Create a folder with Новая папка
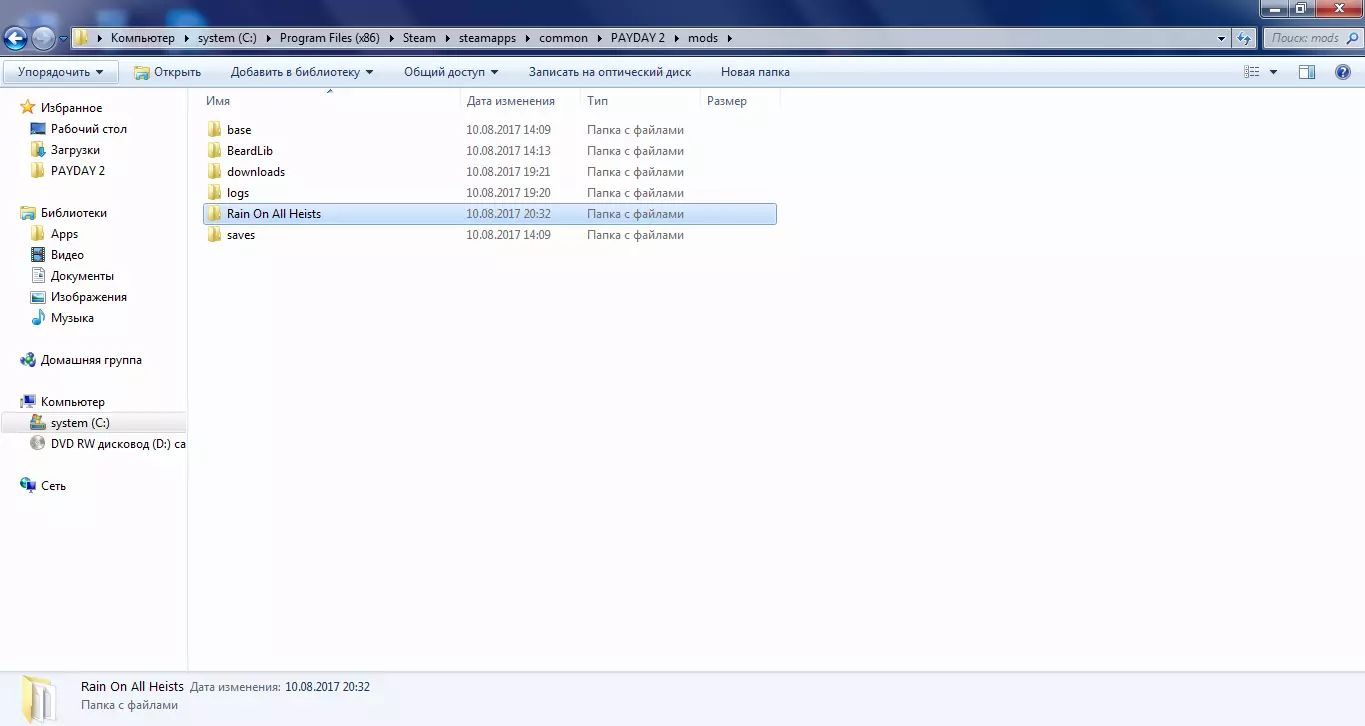Screen dimensions: 1365x726 click(755, 72)
